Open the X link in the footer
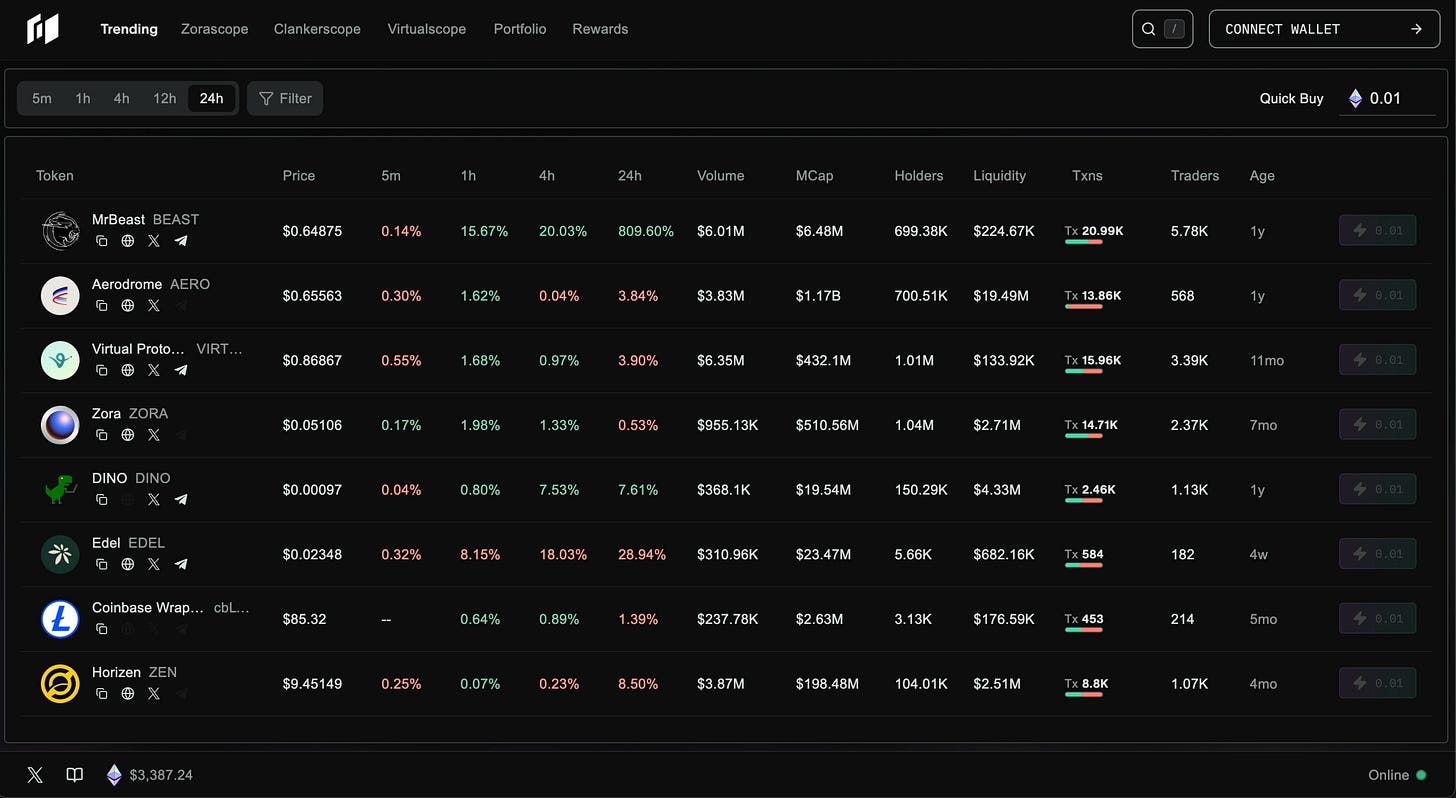This screenshot has height=798, width=1456. [x=35, y=775]
